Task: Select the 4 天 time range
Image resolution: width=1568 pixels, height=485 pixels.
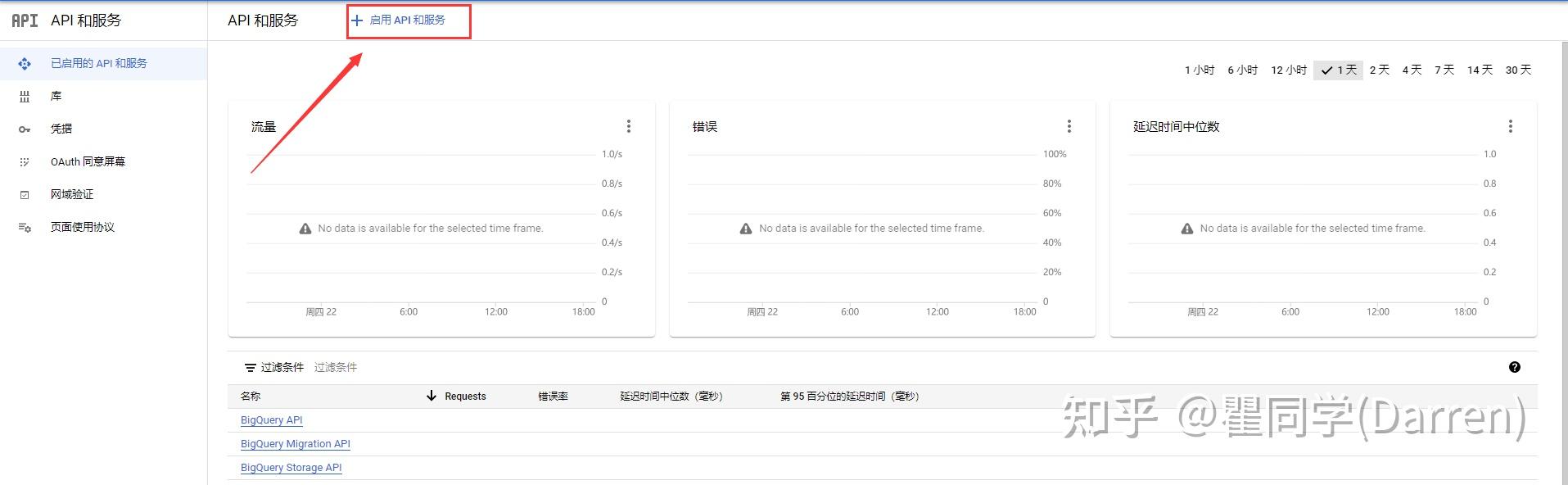Action: (1412, 70)
